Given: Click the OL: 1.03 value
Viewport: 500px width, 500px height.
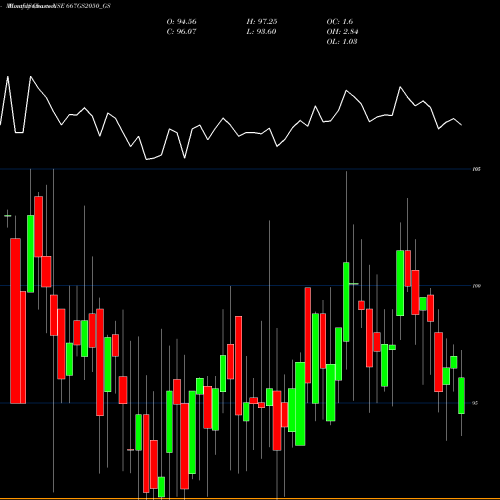Looking at the screenshot, I should pos(342,42).
